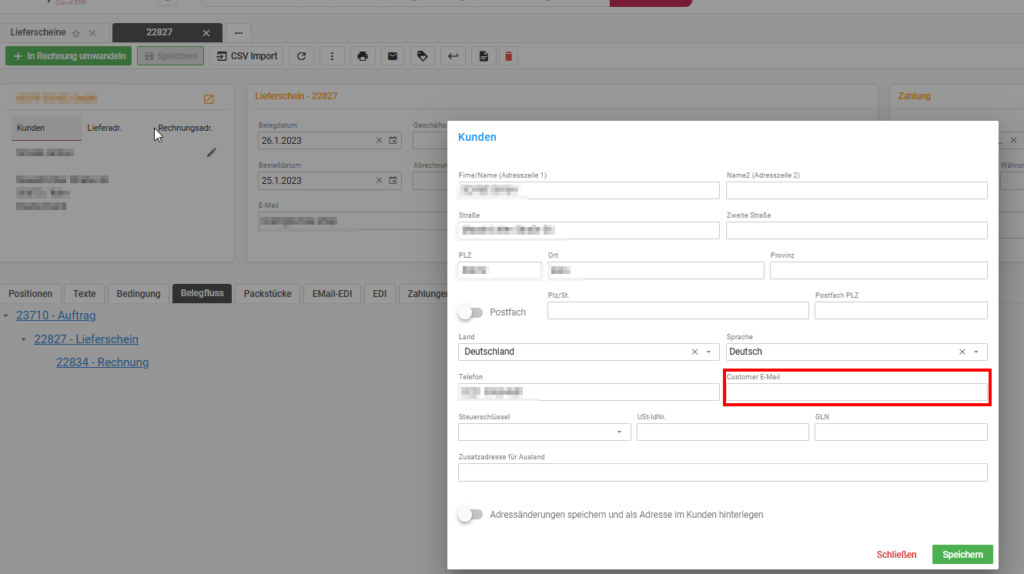The image size is (1024, 574).
Task: Switch to the Positionen tab
Action: tap(30, 294)
